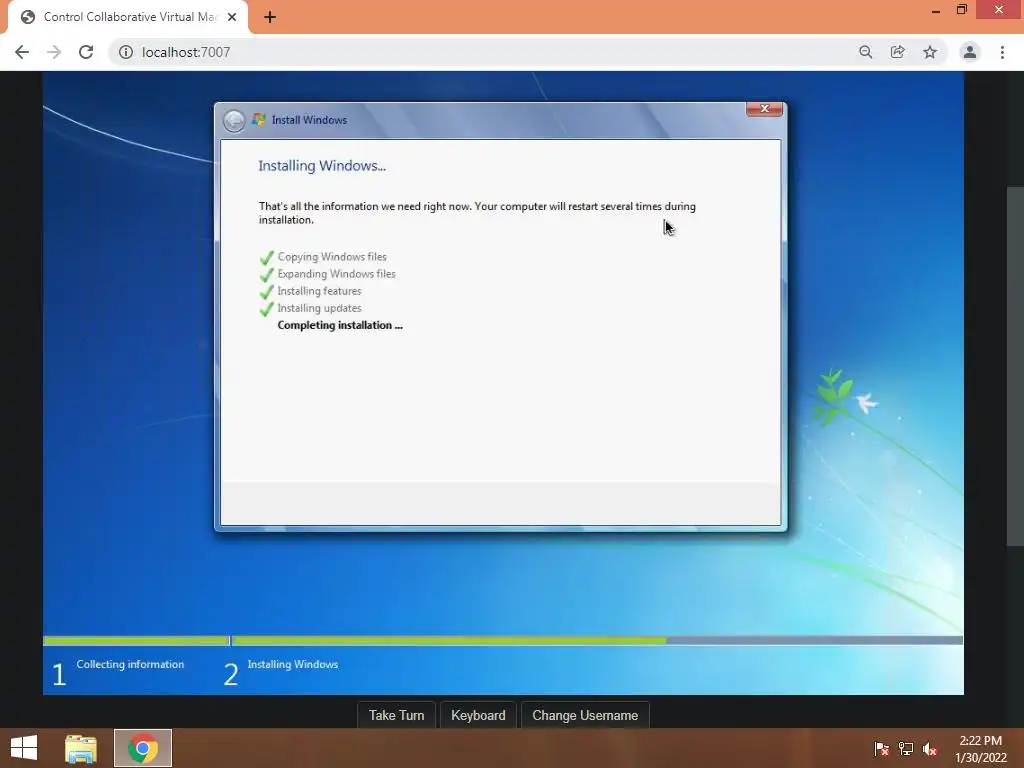This screenshot has height=768, width=1024.
Task: Open Chrome three-dot menu
Action: [1002, 52]
